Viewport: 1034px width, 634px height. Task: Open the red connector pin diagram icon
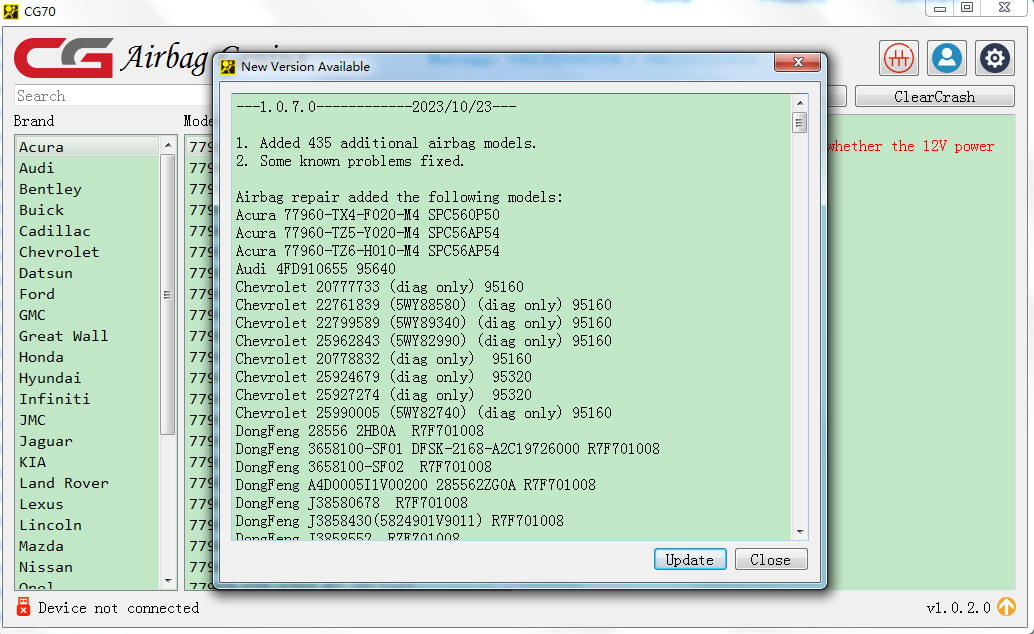(x=899, y=58)
